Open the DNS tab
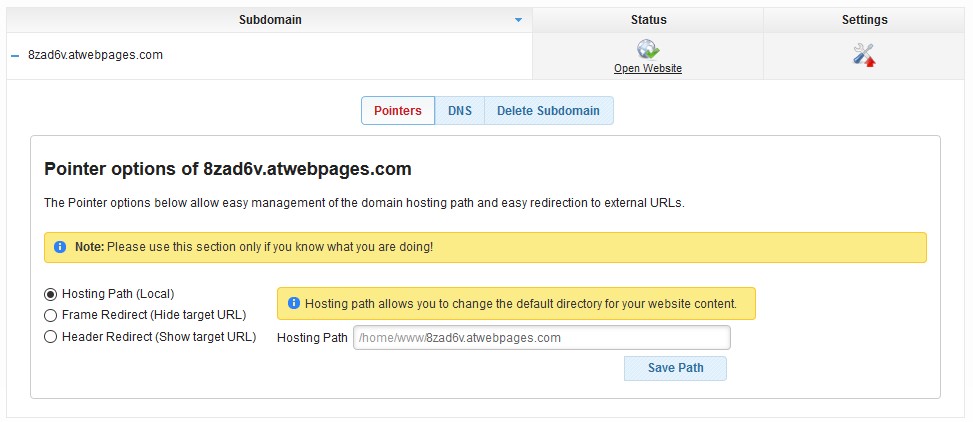973x422 pixels. [x=460, y=111]
